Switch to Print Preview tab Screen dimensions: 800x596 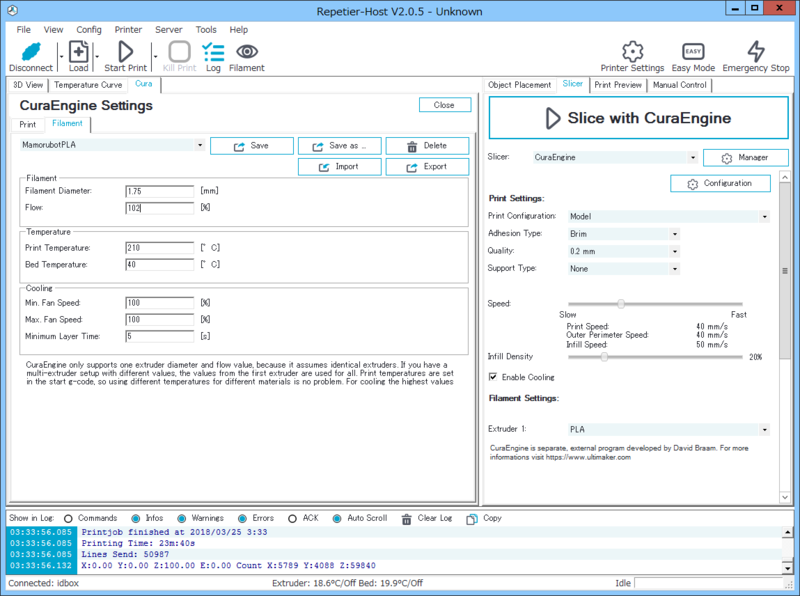tap(618, 85)
